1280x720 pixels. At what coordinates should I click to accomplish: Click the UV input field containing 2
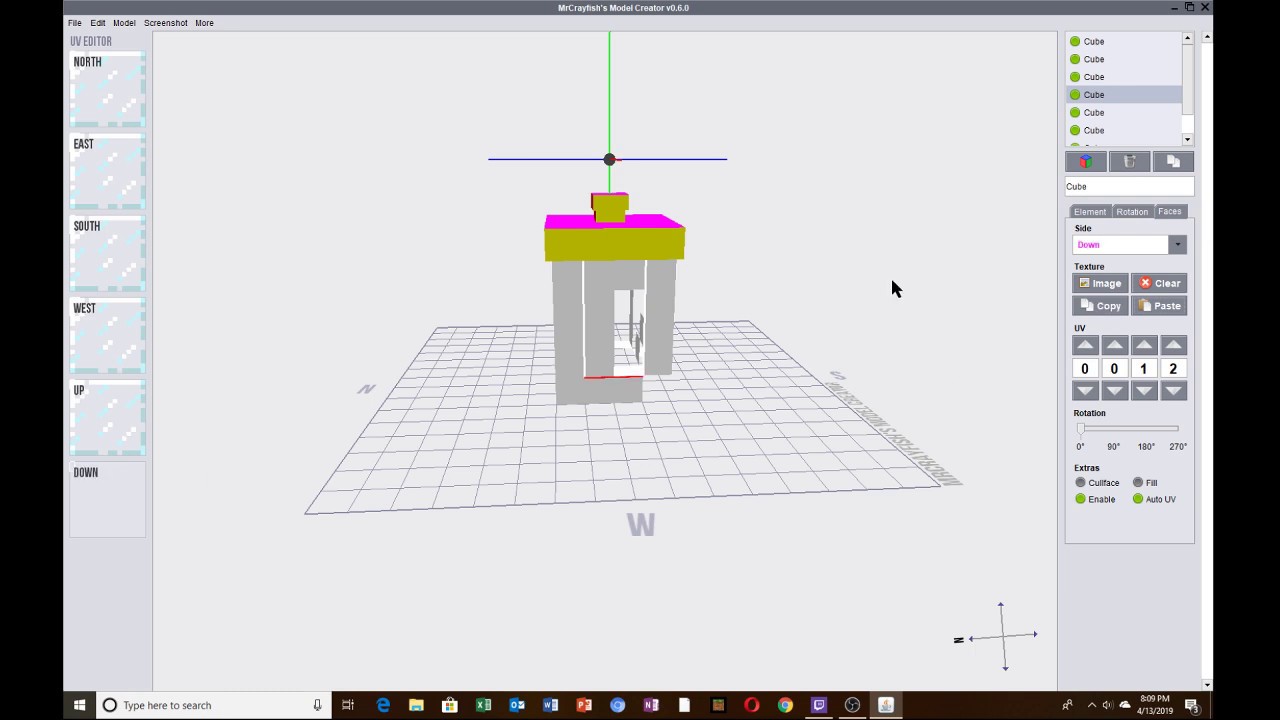pos(1174,369)
